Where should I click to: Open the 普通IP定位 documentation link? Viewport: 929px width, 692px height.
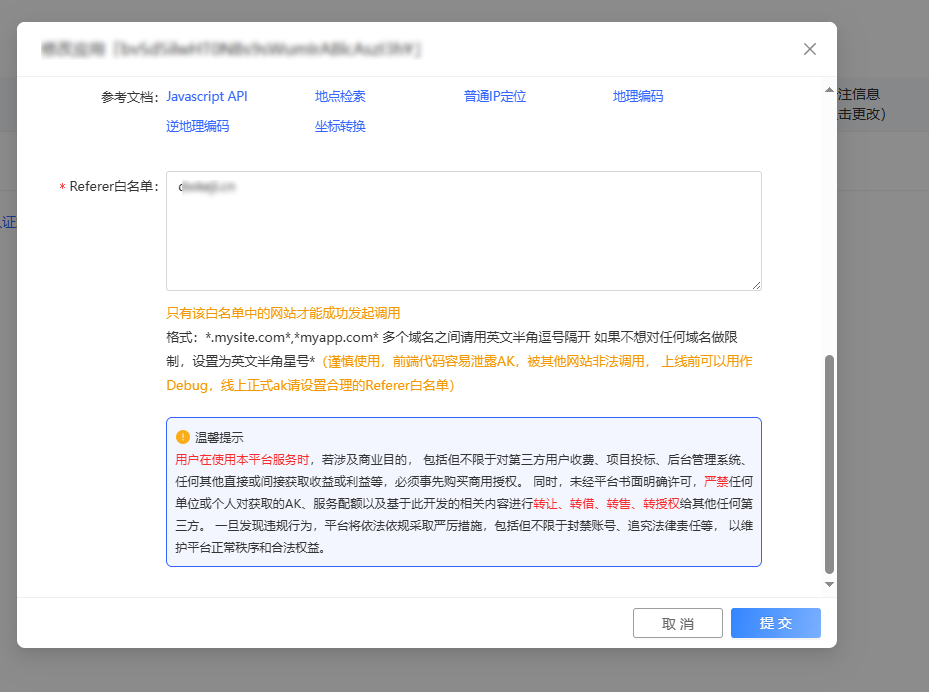(x=494, y=97)
